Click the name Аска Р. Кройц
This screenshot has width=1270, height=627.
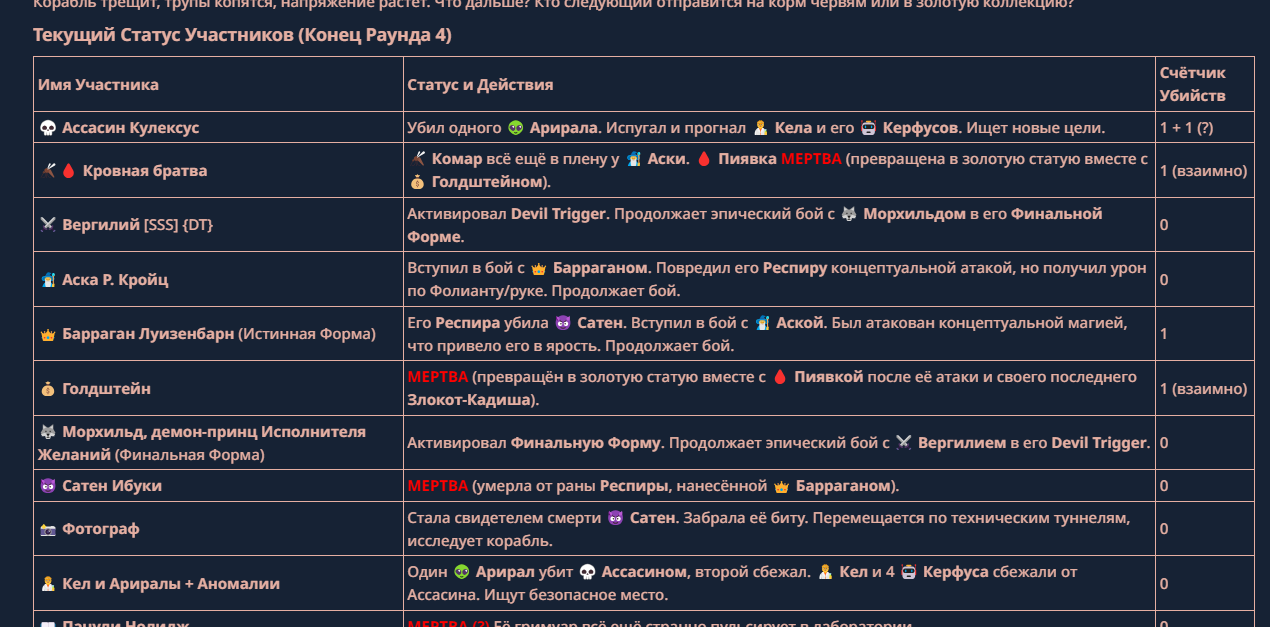pos(115,280)
